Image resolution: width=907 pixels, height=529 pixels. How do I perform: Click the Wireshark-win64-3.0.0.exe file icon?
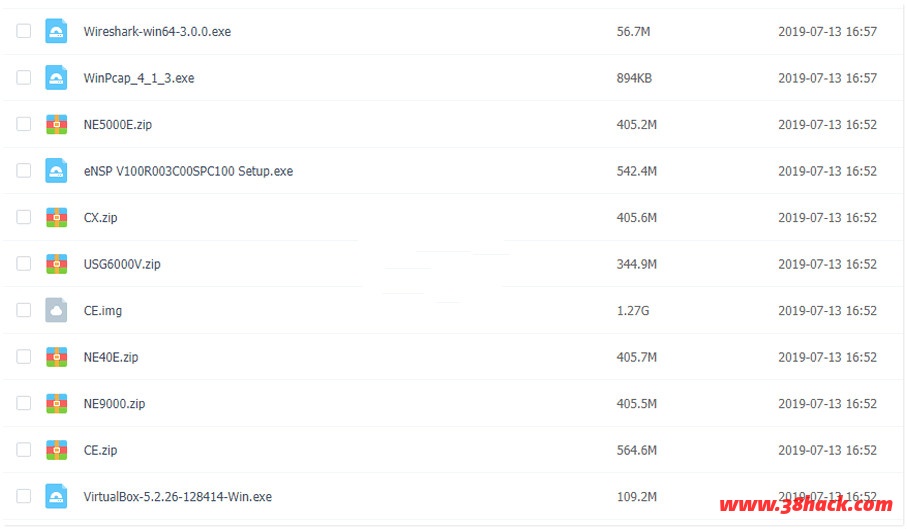click(56, 31)
